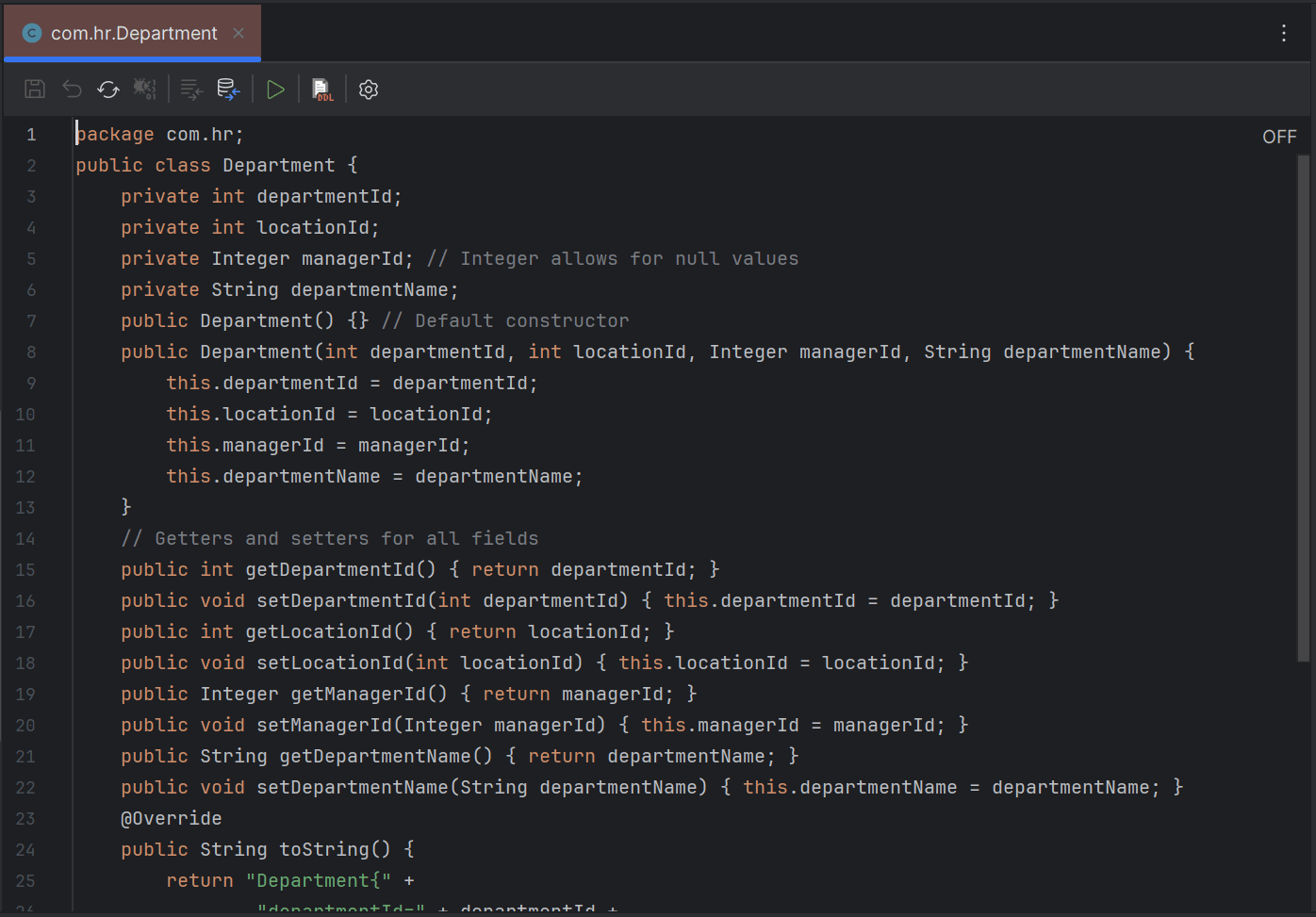Screen dimensions: 1316x917
Task: Run the file using green play icon
Action: click(x=275, y=89)
